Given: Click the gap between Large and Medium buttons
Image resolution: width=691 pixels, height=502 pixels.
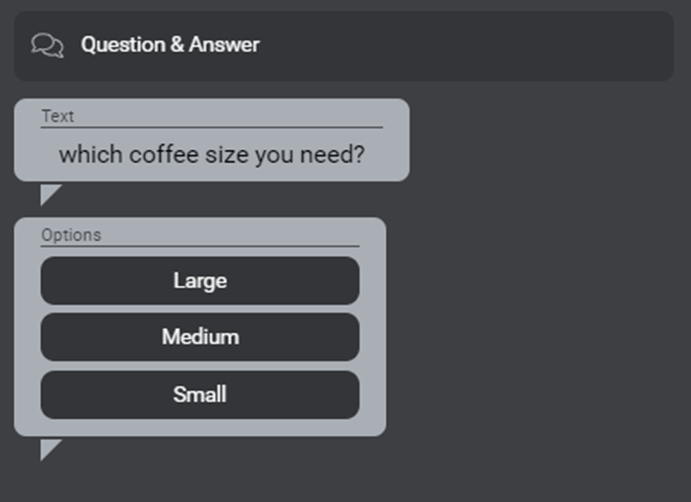Looking at the screenshot, I should (x=200, y=309).
